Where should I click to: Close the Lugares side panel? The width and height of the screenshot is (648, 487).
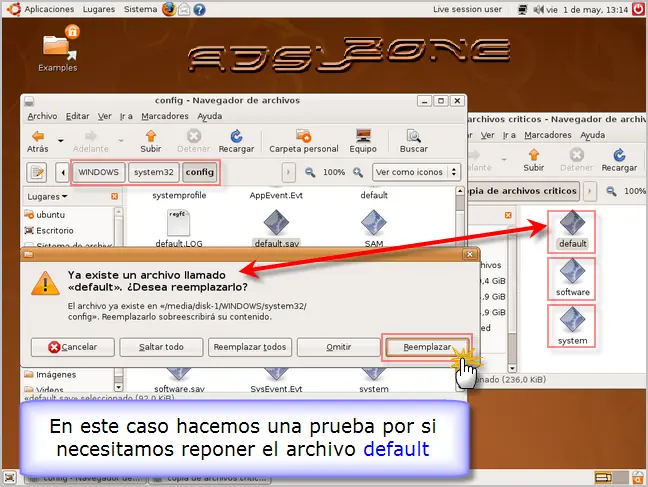pyautogui.click(x=114, y=196)
